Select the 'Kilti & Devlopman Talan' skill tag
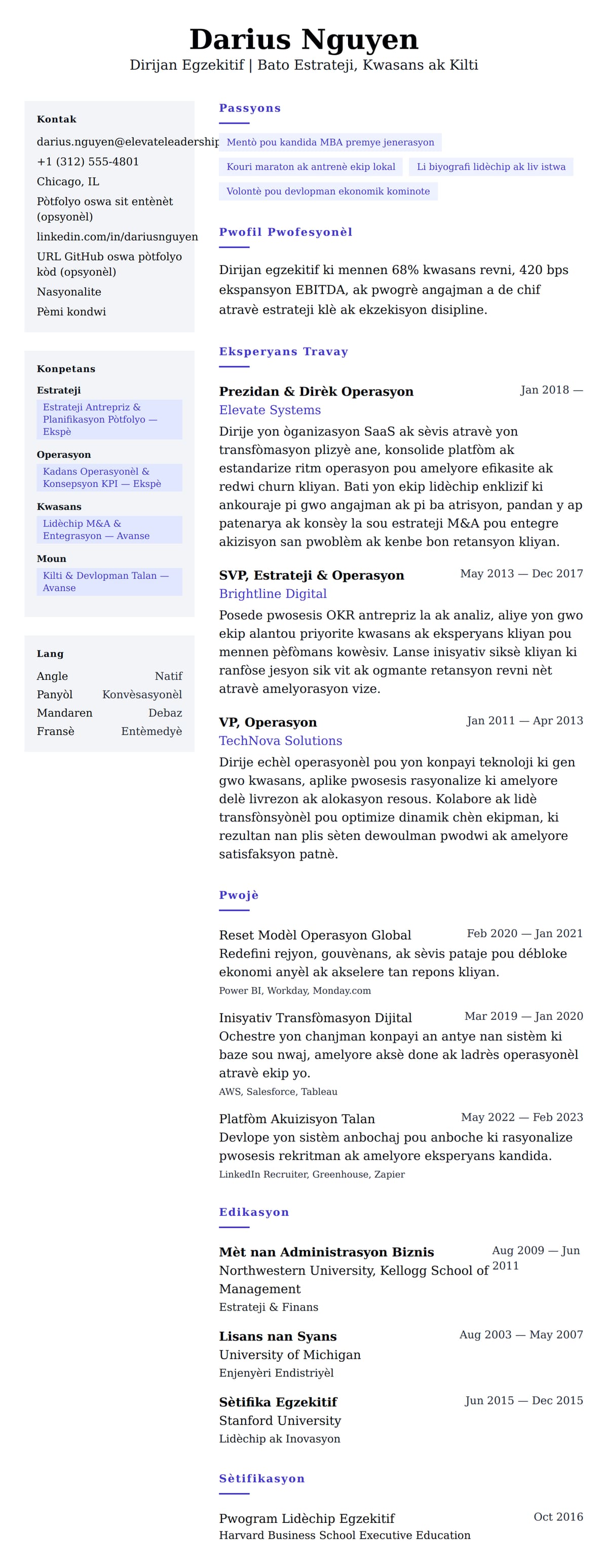 pos(109,582)
